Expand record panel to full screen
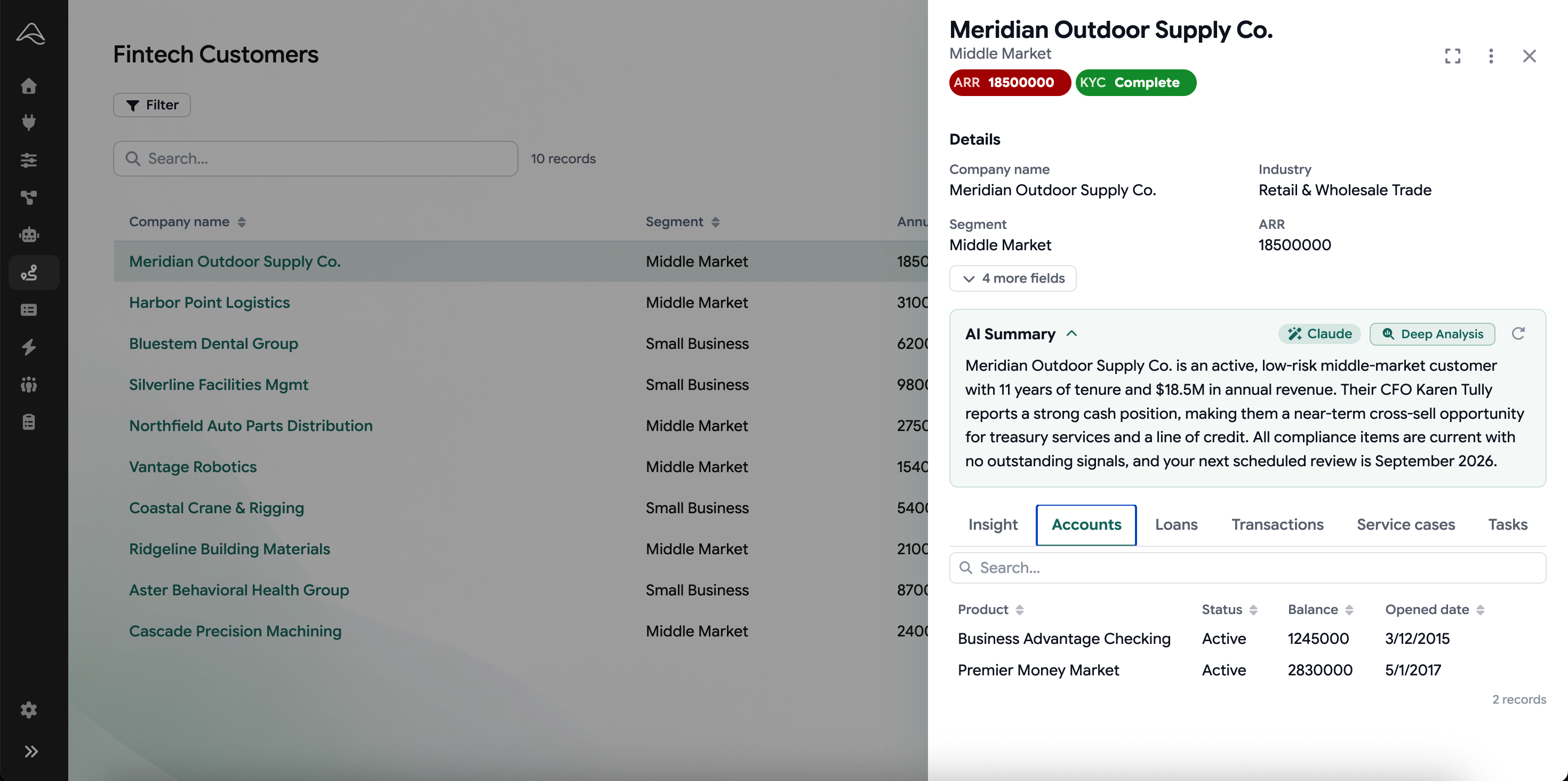1568x781 pixels. 1452,56
